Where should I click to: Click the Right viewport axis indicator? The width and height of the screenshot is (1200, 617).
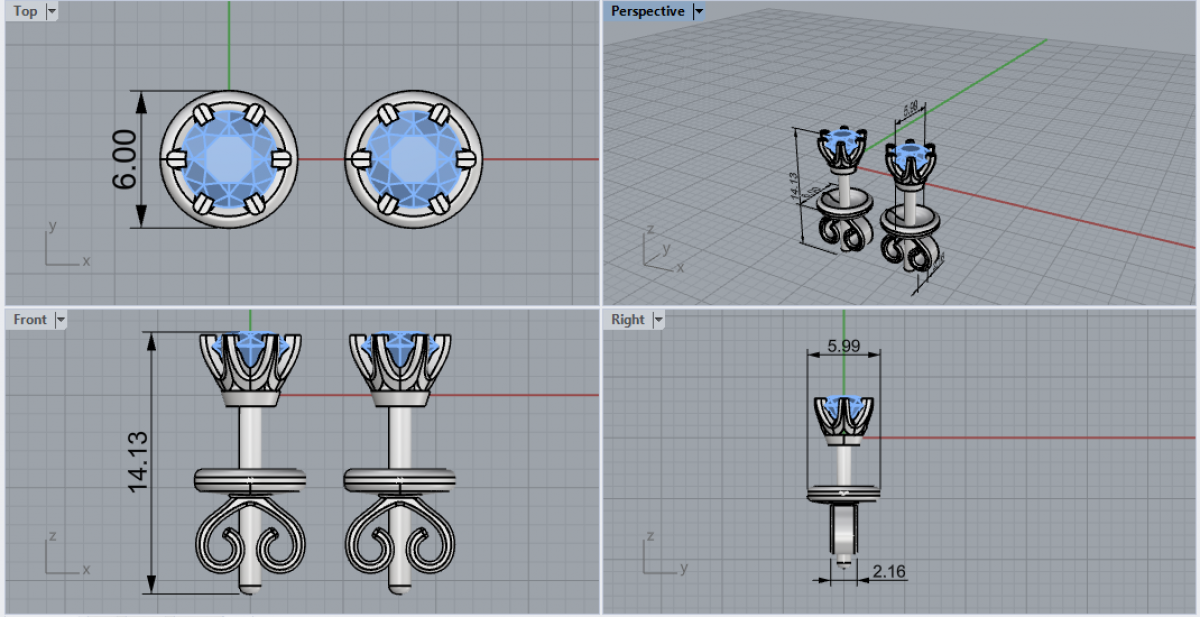click(x=664, y=555)
